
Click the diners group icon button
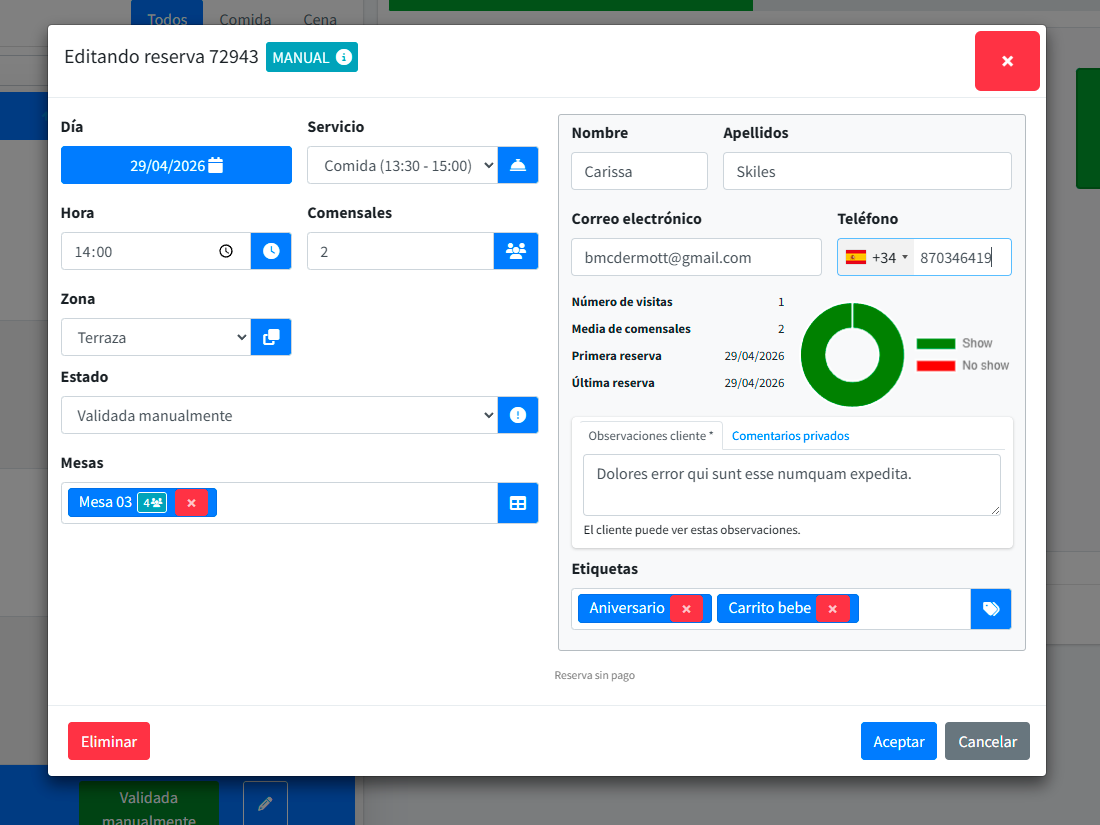516,251
